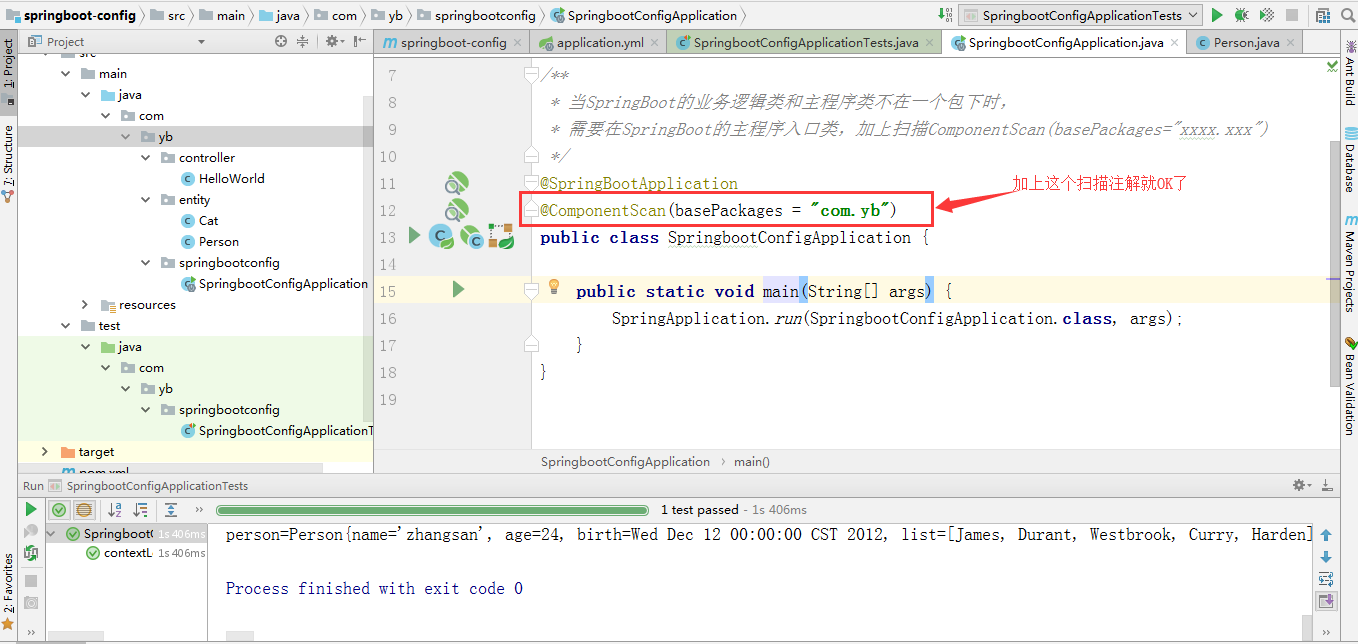Collapse all in the test results tree
This screenshot has height=644, width=1358.
tap(171, 510)
